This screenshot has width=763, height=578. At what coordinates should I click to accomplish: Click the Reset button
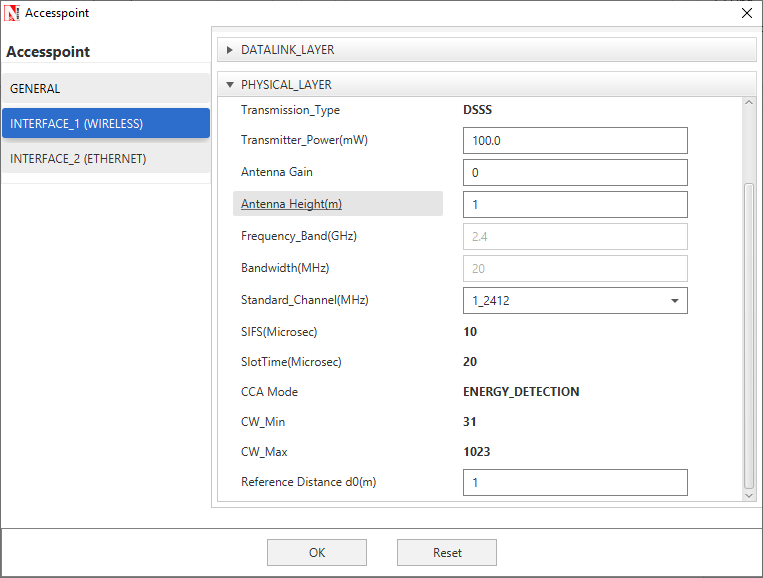tap(447, 553)
